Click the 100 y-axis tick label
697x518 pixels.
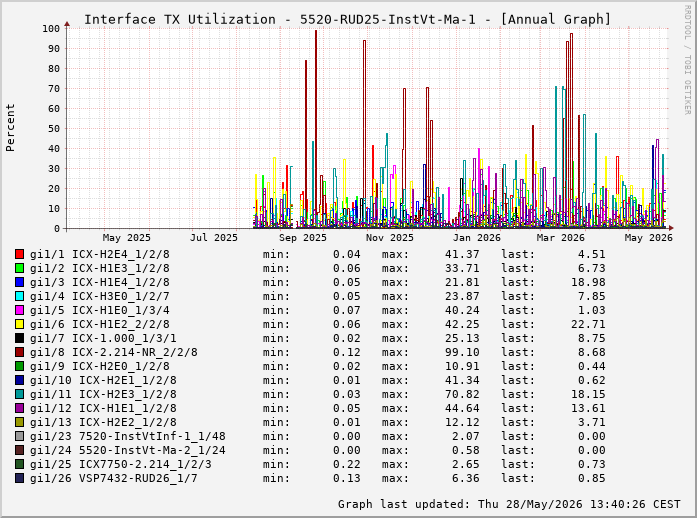point(51,28)
